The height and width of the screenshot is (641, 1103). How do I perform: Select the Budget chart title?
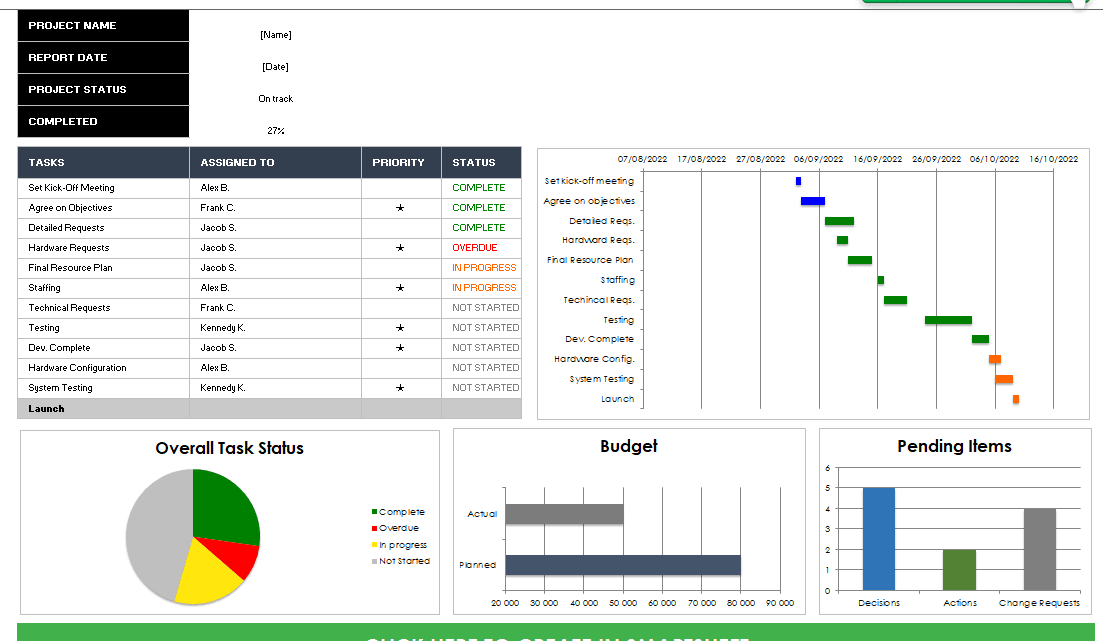coord(629,446)
